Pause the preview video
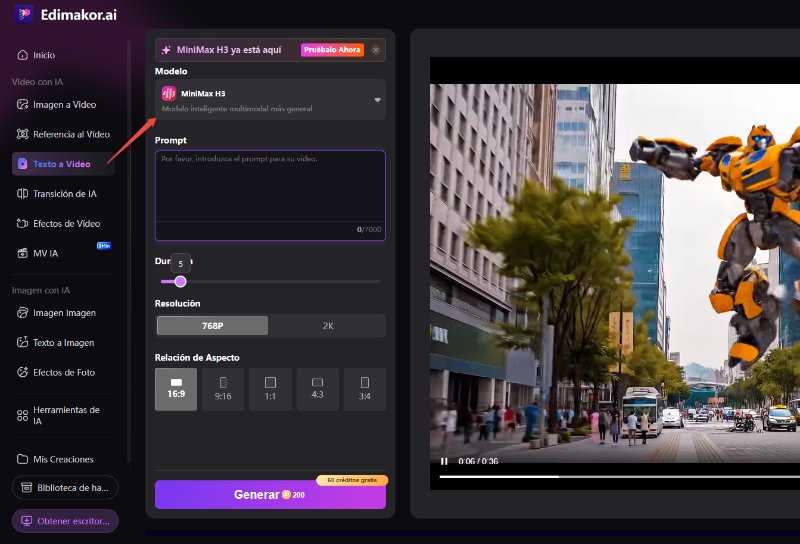The height and width of the screenshot is (544, 800). tap(444, 461)
